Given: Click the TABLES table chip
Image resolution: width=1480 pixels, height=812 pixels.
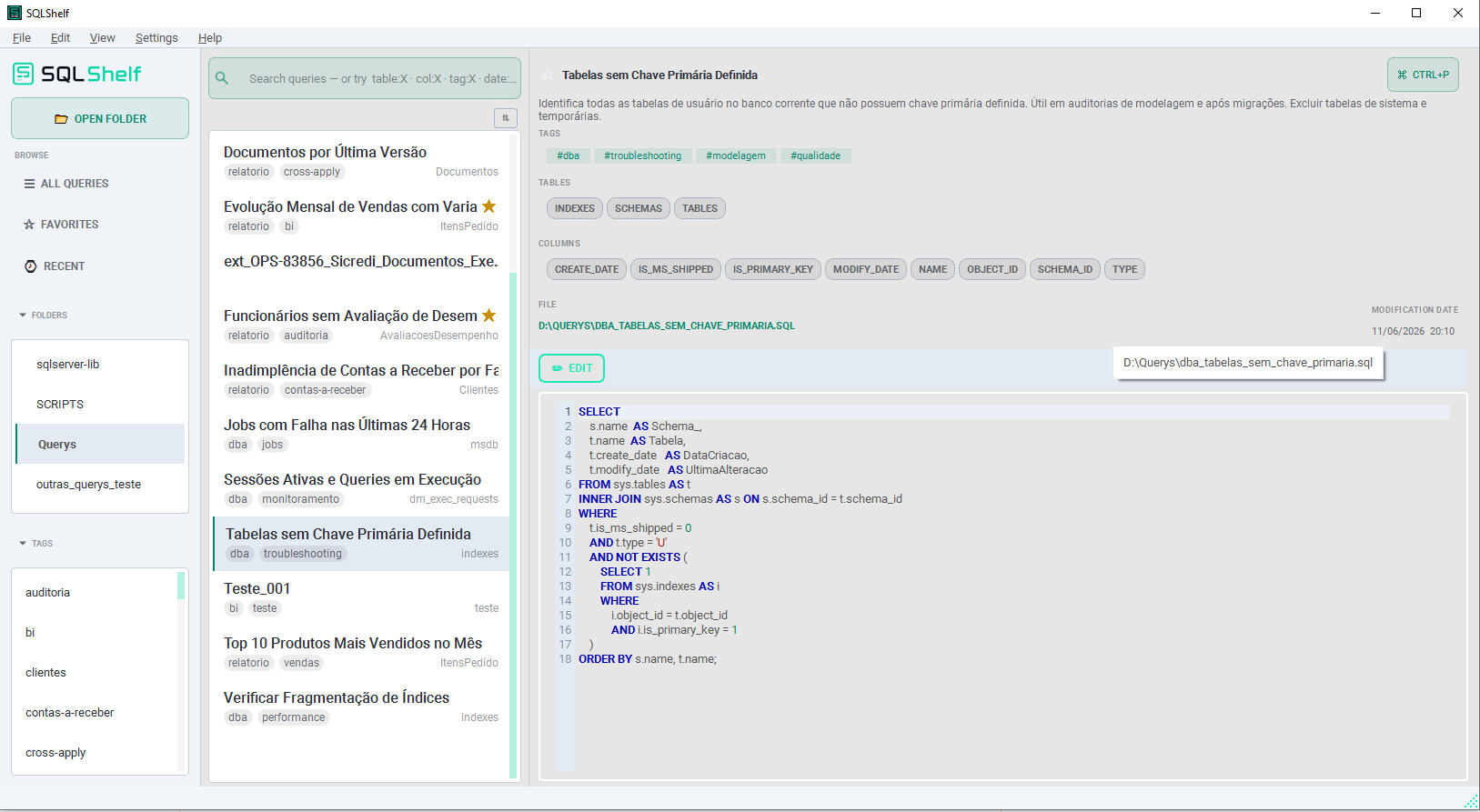Looking at the screenshot, I should click(700, 208).
